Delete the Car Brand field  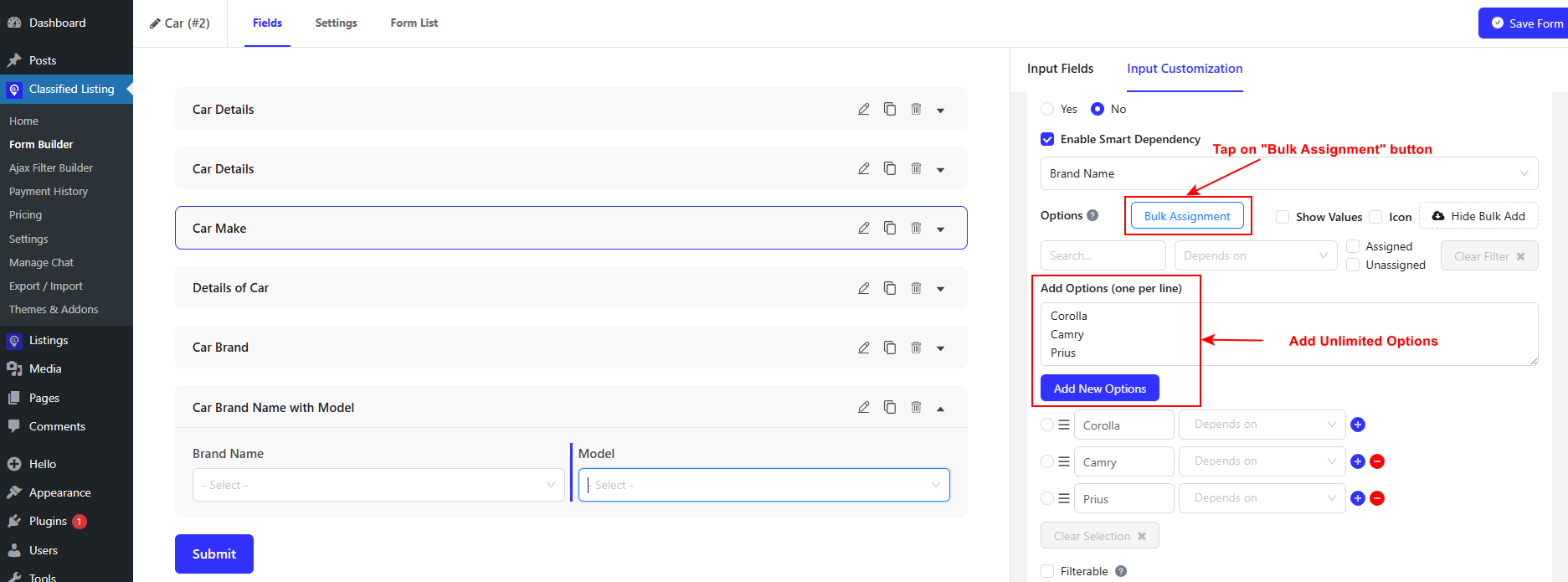(x=916, y=348)
